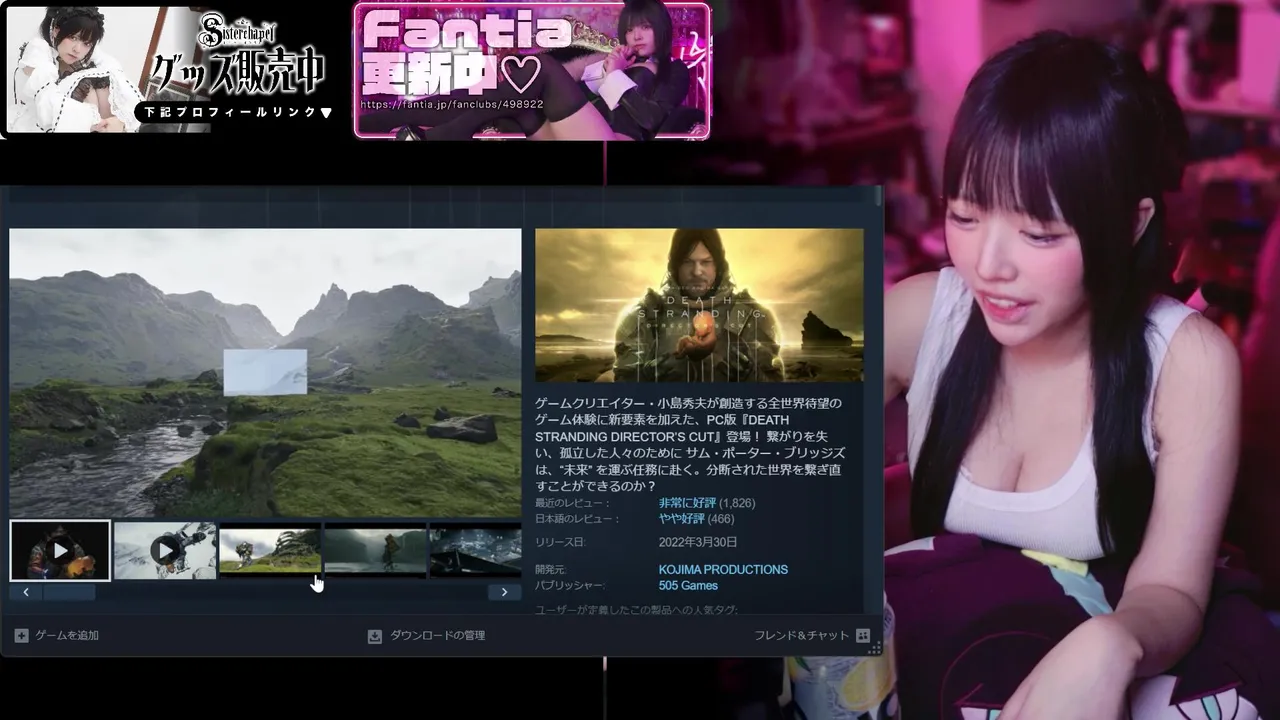1280x720 pixels.
Task: Click the friends chat grid icon
Action: click(863, 635)
